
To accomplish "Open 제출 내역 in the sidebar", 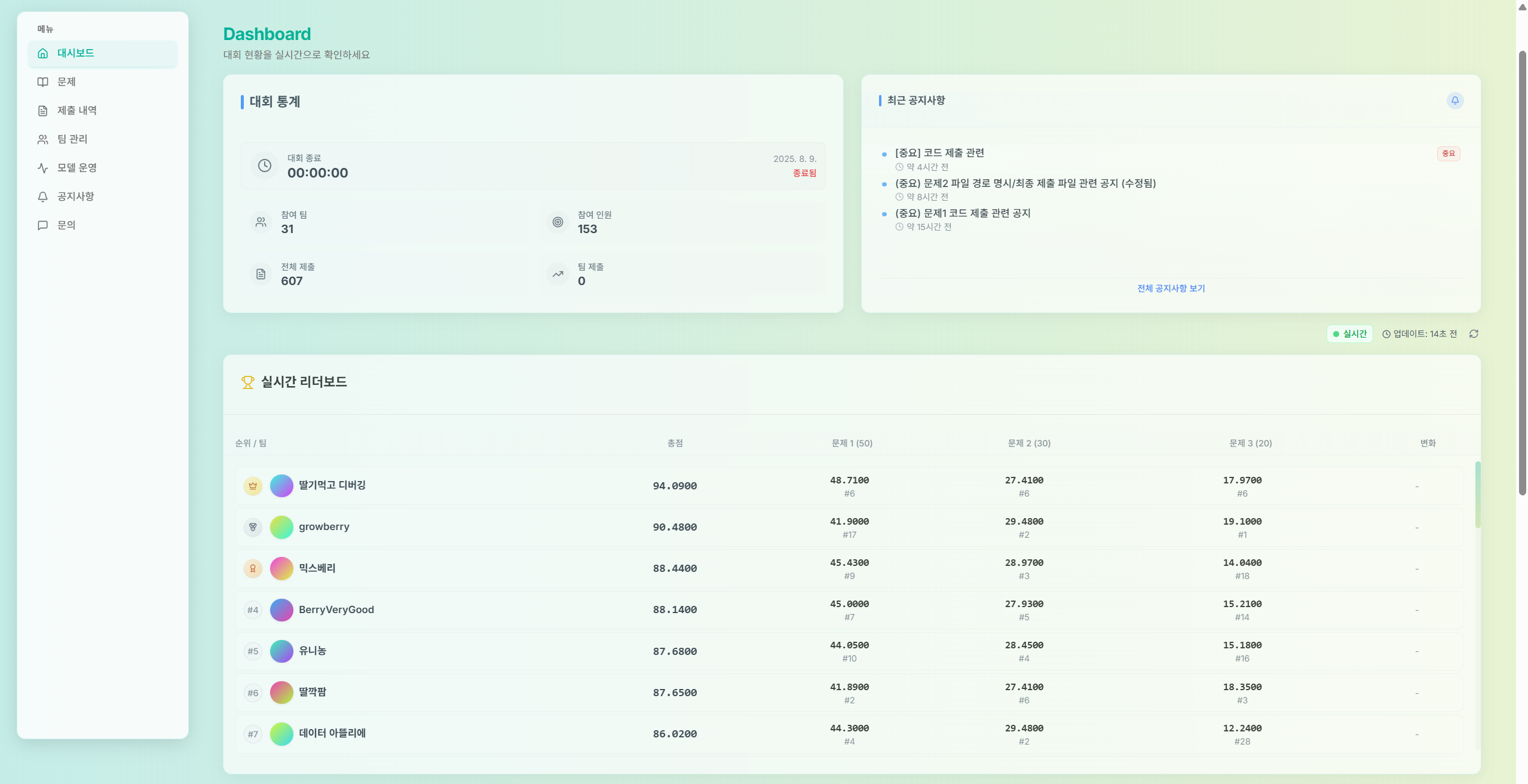I will click(x=76, y=111).
